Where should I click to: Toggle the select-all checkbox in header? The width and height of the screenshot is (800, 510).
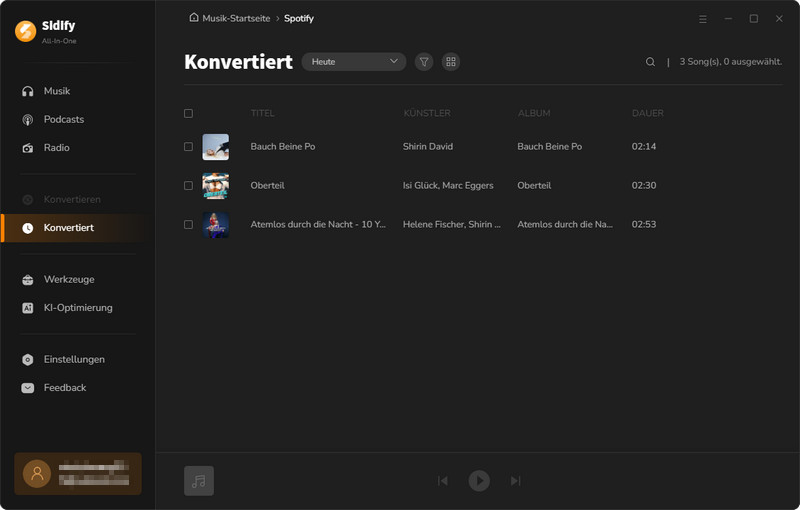pos(188,113)
